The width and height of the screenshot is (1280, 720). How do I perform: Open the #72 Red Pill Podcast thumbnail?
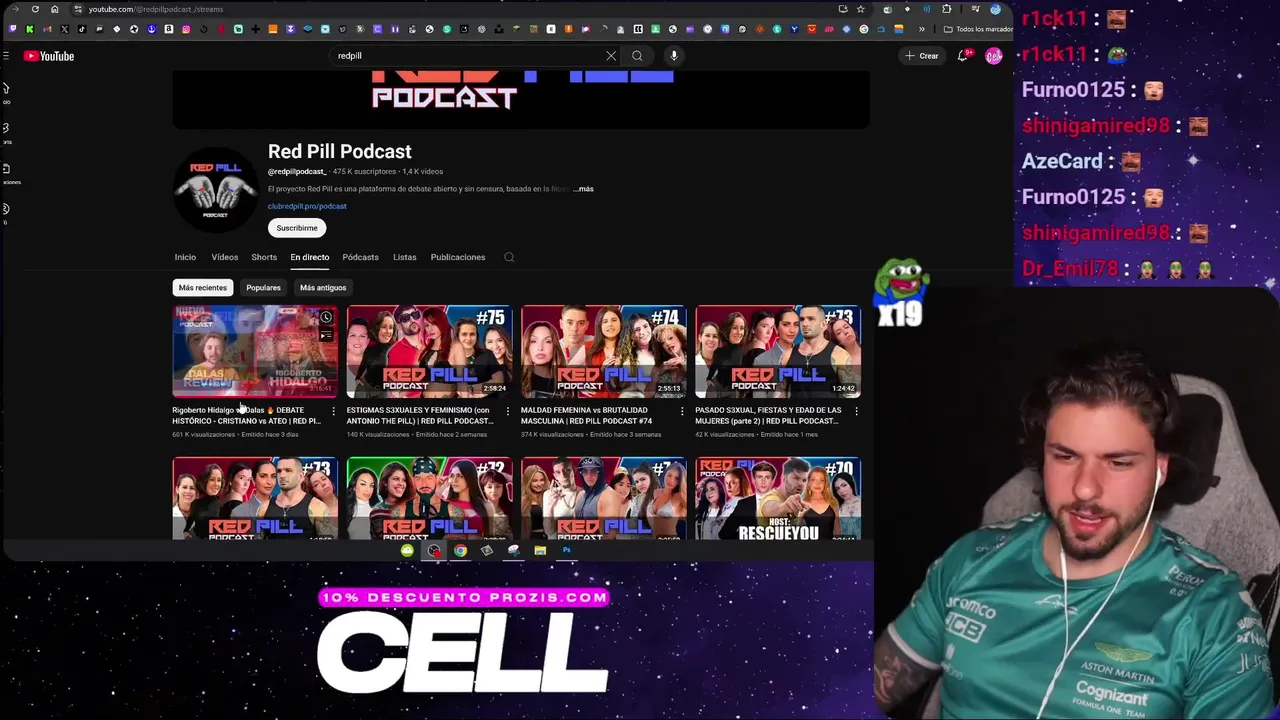pyautogui.click(x=429, y=499)
